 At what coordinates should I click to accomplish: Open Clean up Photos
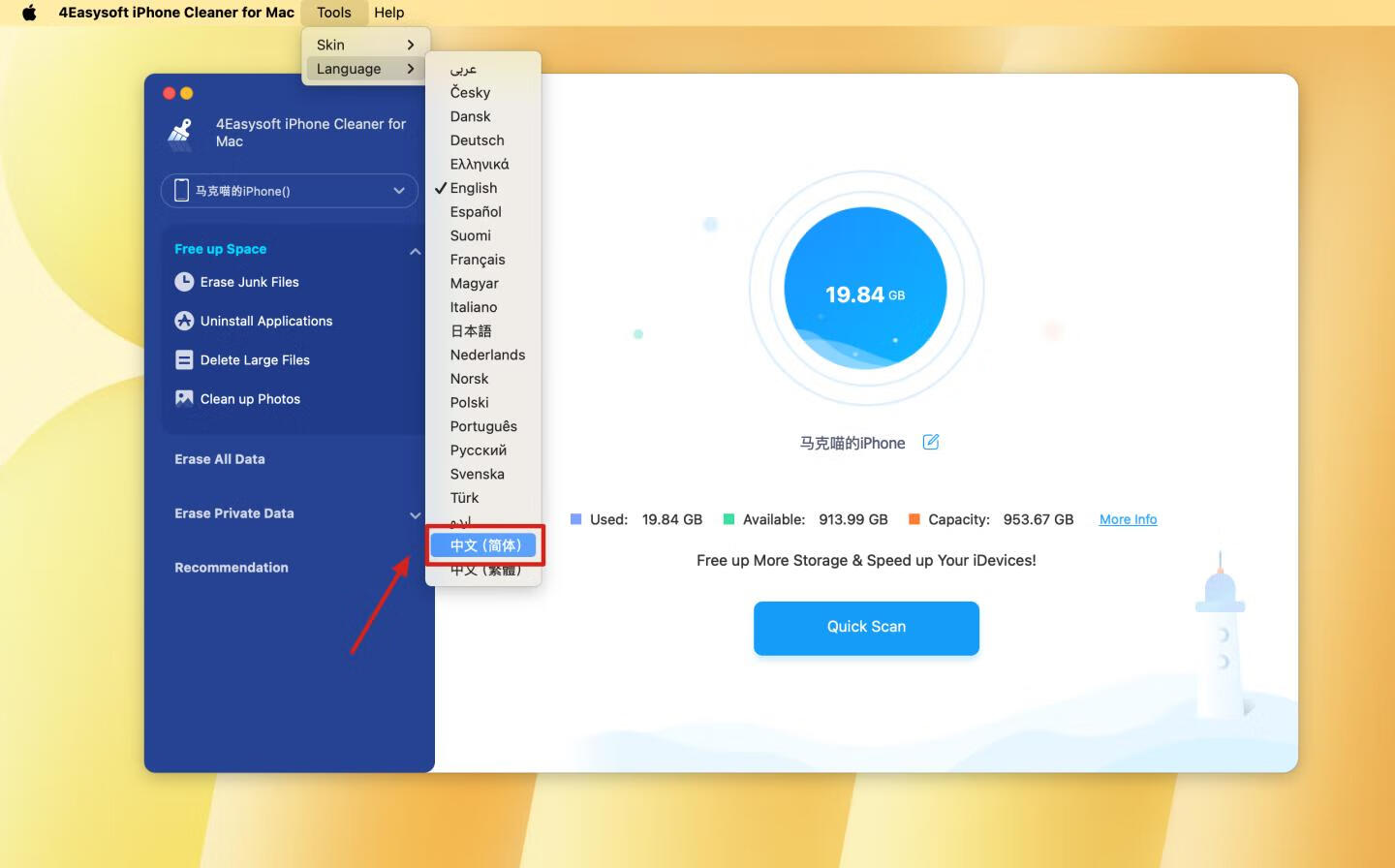tap(250, 399)
